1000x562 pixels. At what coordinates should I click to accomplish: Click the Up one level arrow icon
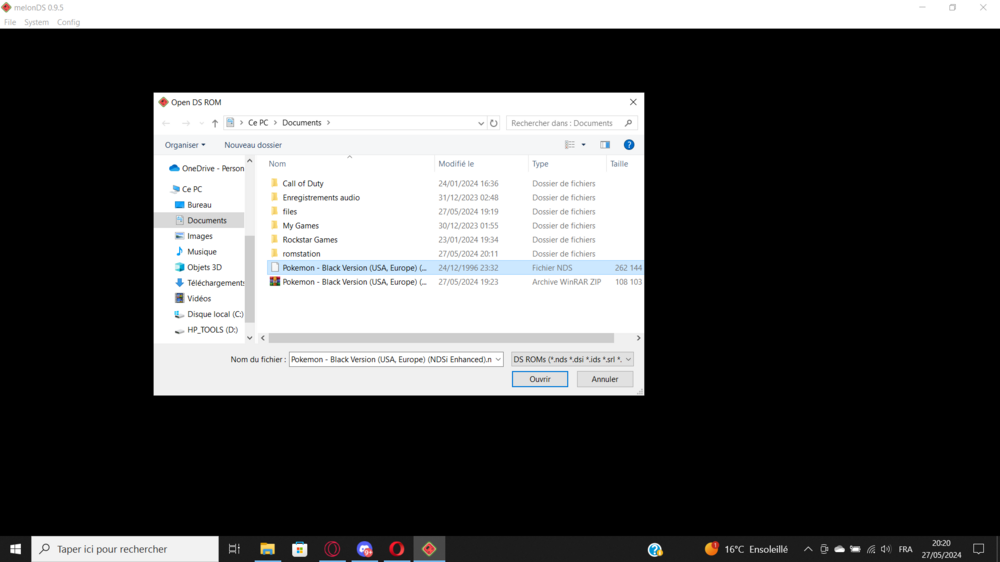point(215,124)
